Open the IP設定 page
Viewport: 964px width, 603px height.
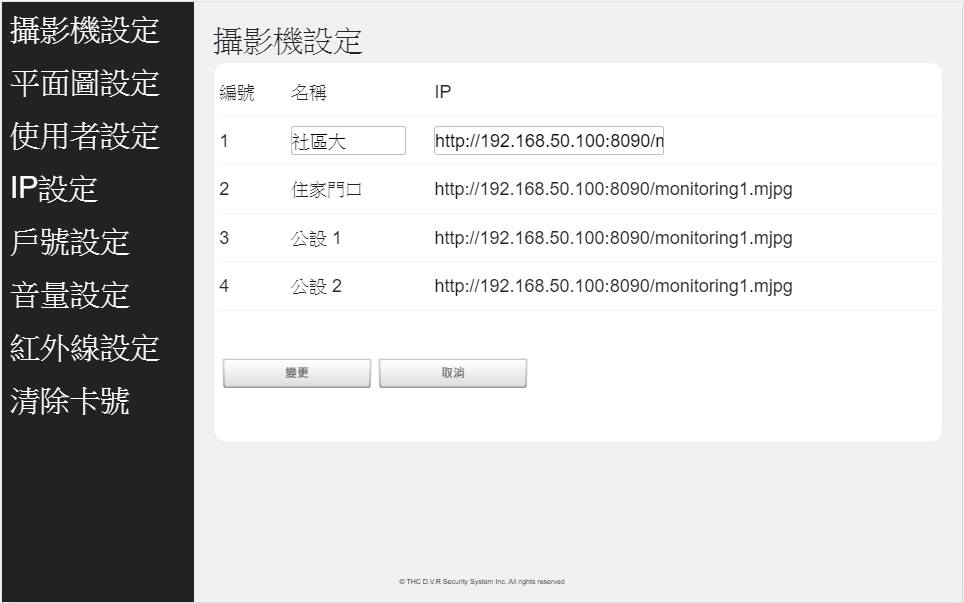click(54, 189)
